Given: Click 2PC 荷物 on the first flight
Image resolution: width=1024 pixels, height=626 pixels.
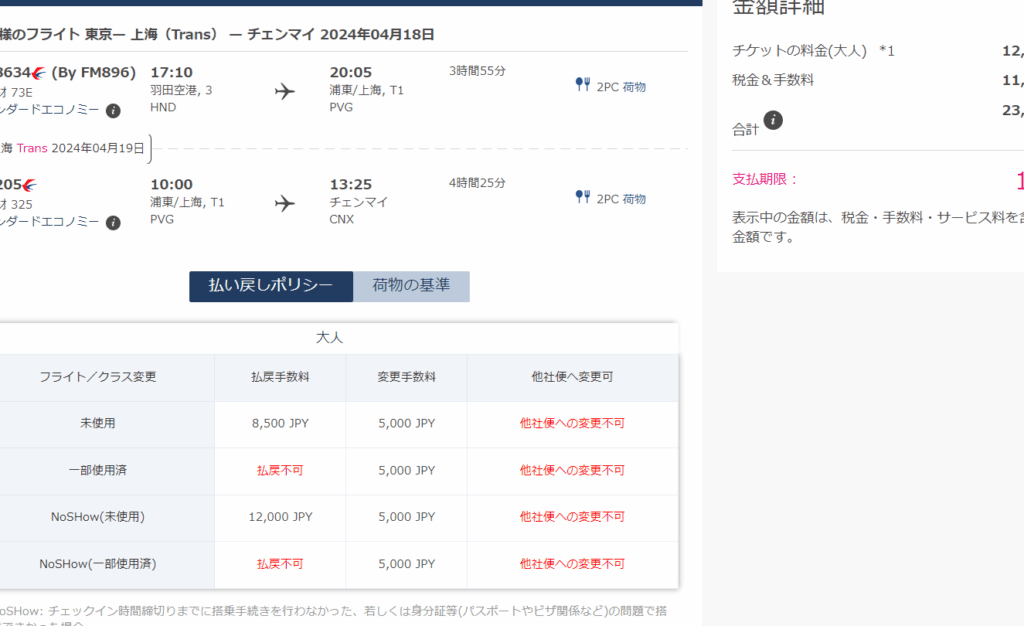Looking at the screenshot, I should (x=621, y=87).
